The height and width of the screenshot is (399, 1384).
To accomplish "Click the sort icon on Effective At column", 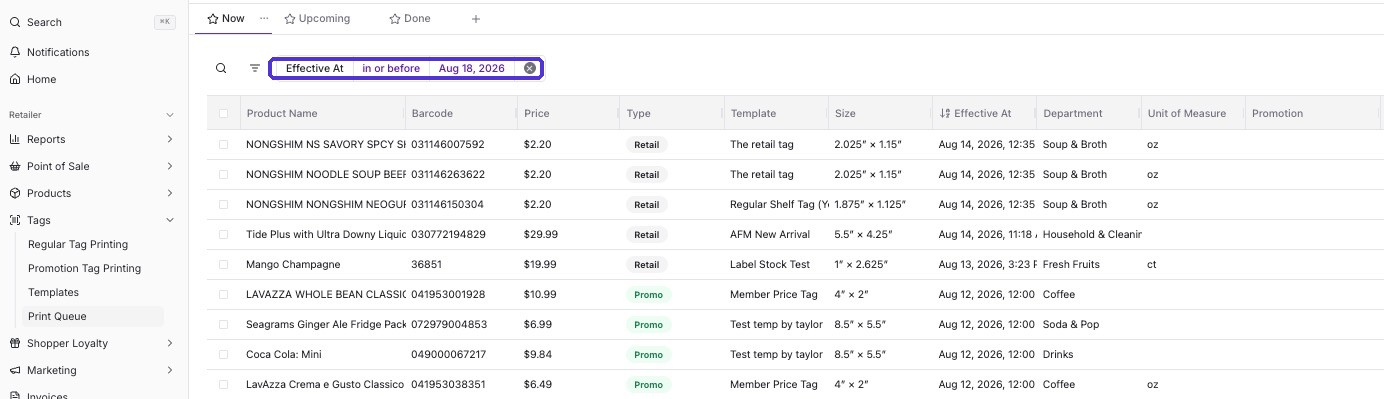I will click(x=945, y=113).
